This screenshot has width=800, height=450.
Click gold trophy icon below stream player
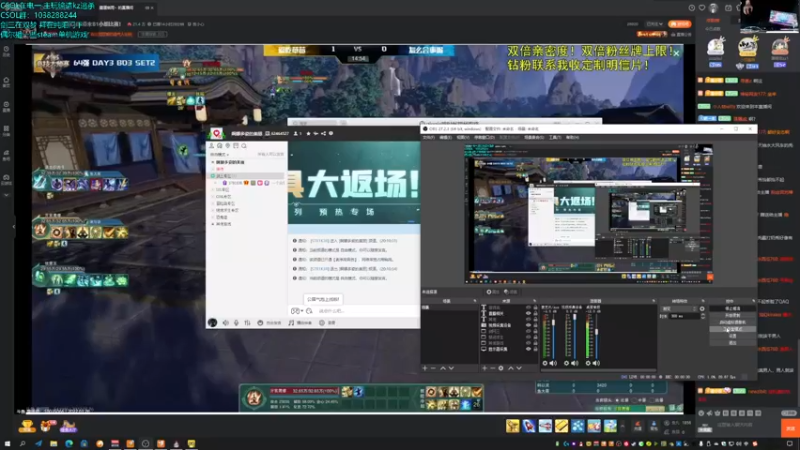[27, 426]
